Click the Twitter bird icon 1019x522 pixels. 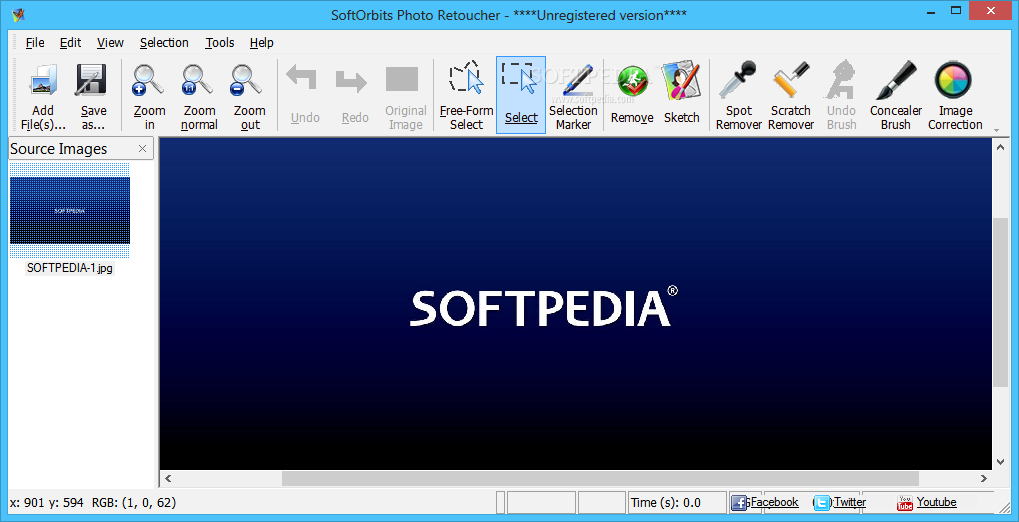[822, 502]
